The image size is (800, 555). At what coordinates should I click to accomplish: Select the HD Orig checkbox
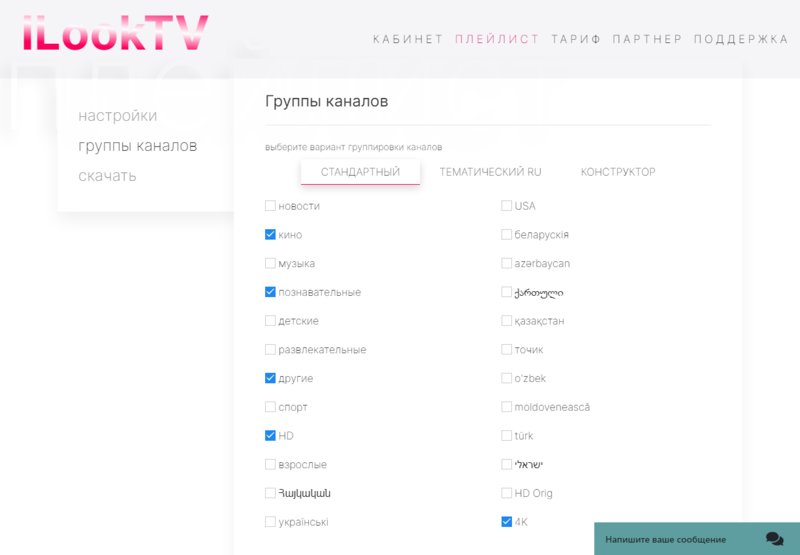click(506, 493)
